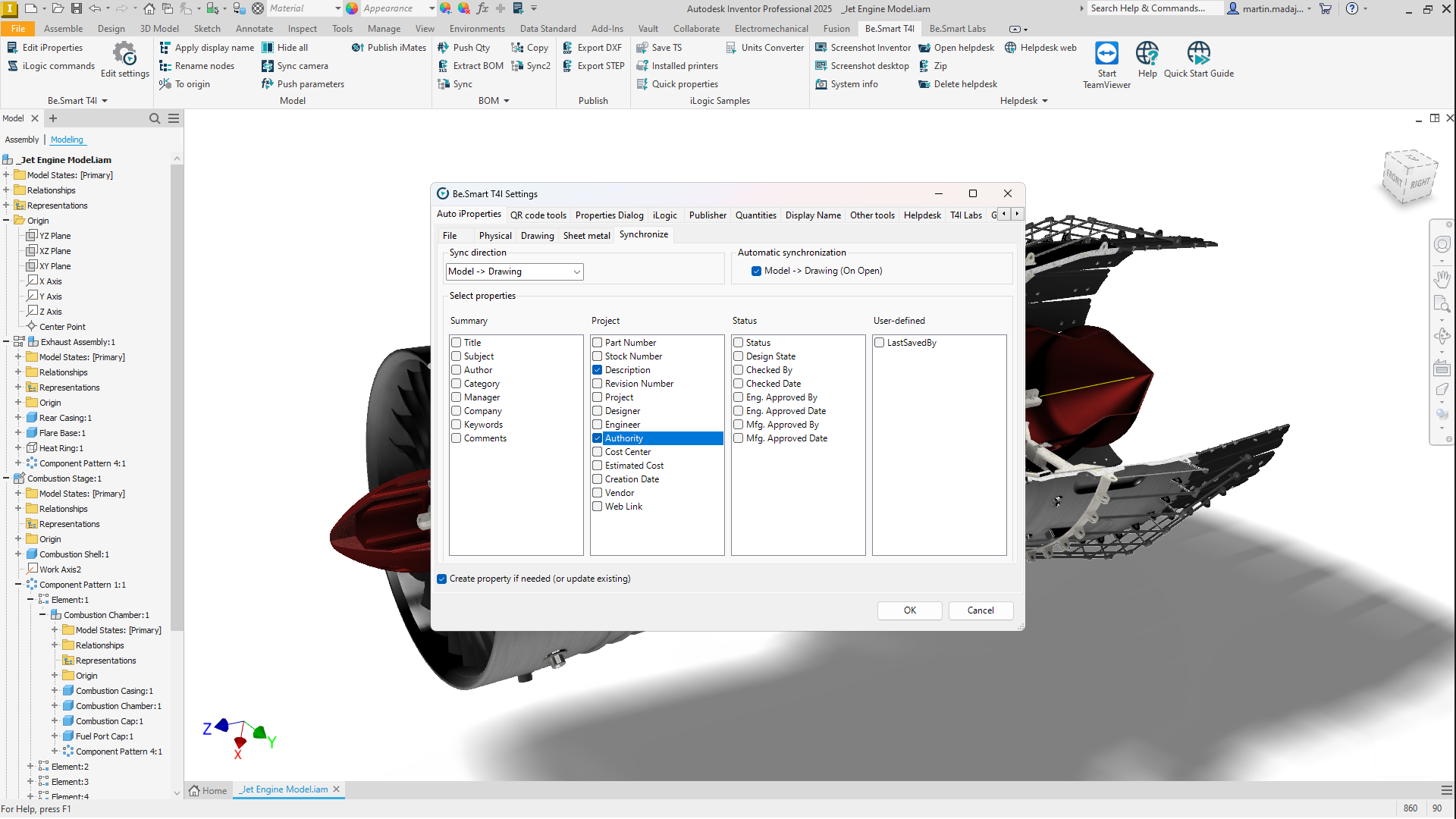Expand the Rear Casing:1 node
The height and width of the screenshot is (819, 1456).
18,418
